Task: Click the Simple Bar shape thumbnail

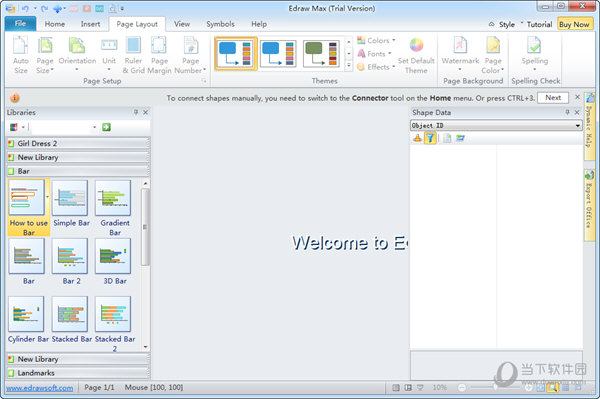Action: [x=70, y=198]
